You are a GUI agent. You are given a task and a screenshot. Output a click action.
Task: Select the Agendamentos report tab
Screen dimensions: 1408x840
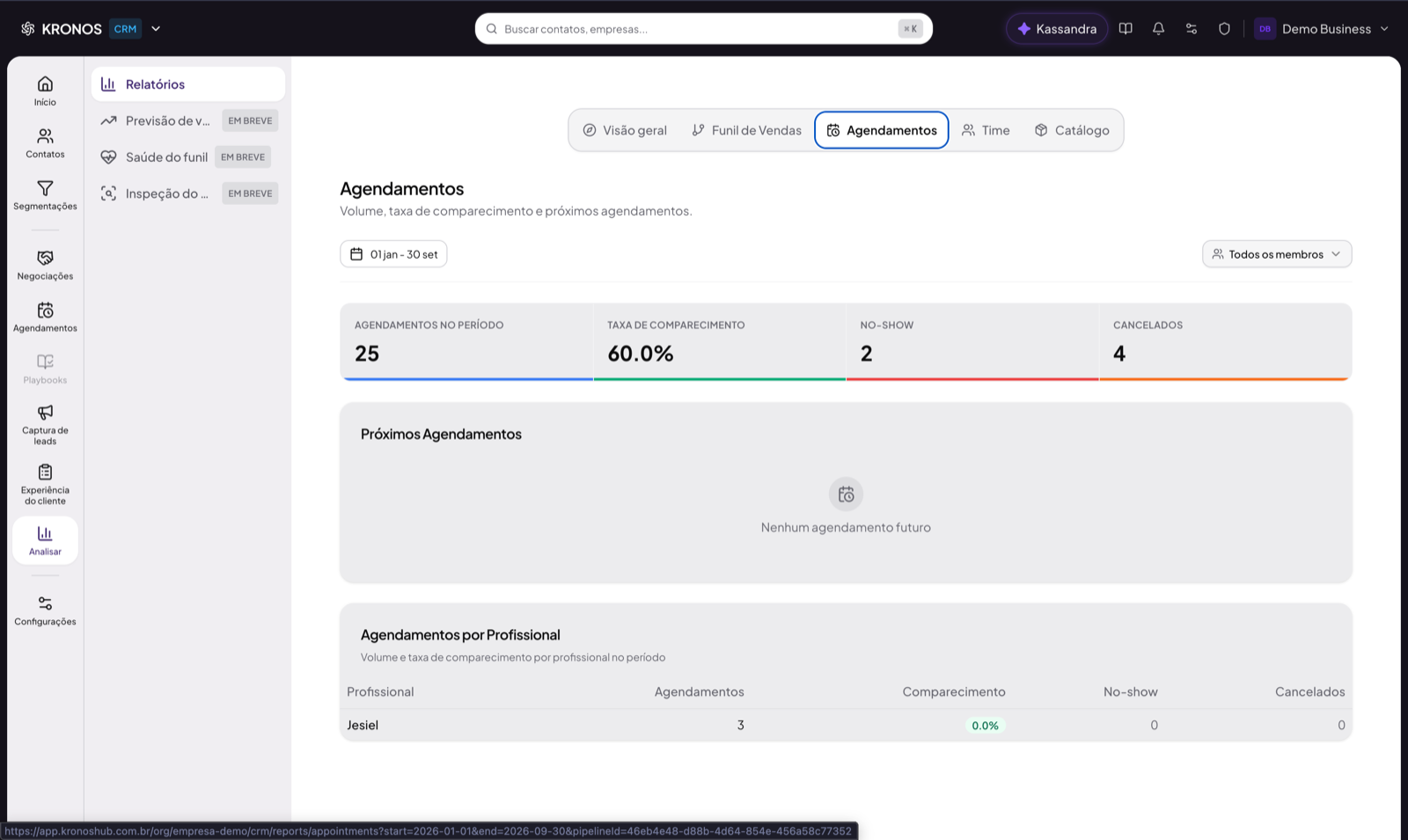pos(882,130)
